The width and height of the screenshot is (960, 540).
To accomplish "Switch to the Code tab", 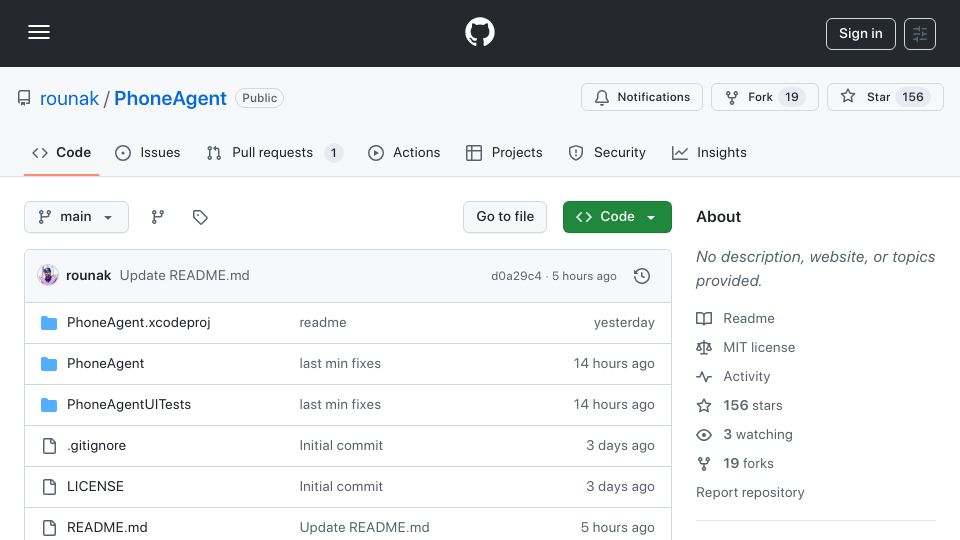I will pos(62,152).
